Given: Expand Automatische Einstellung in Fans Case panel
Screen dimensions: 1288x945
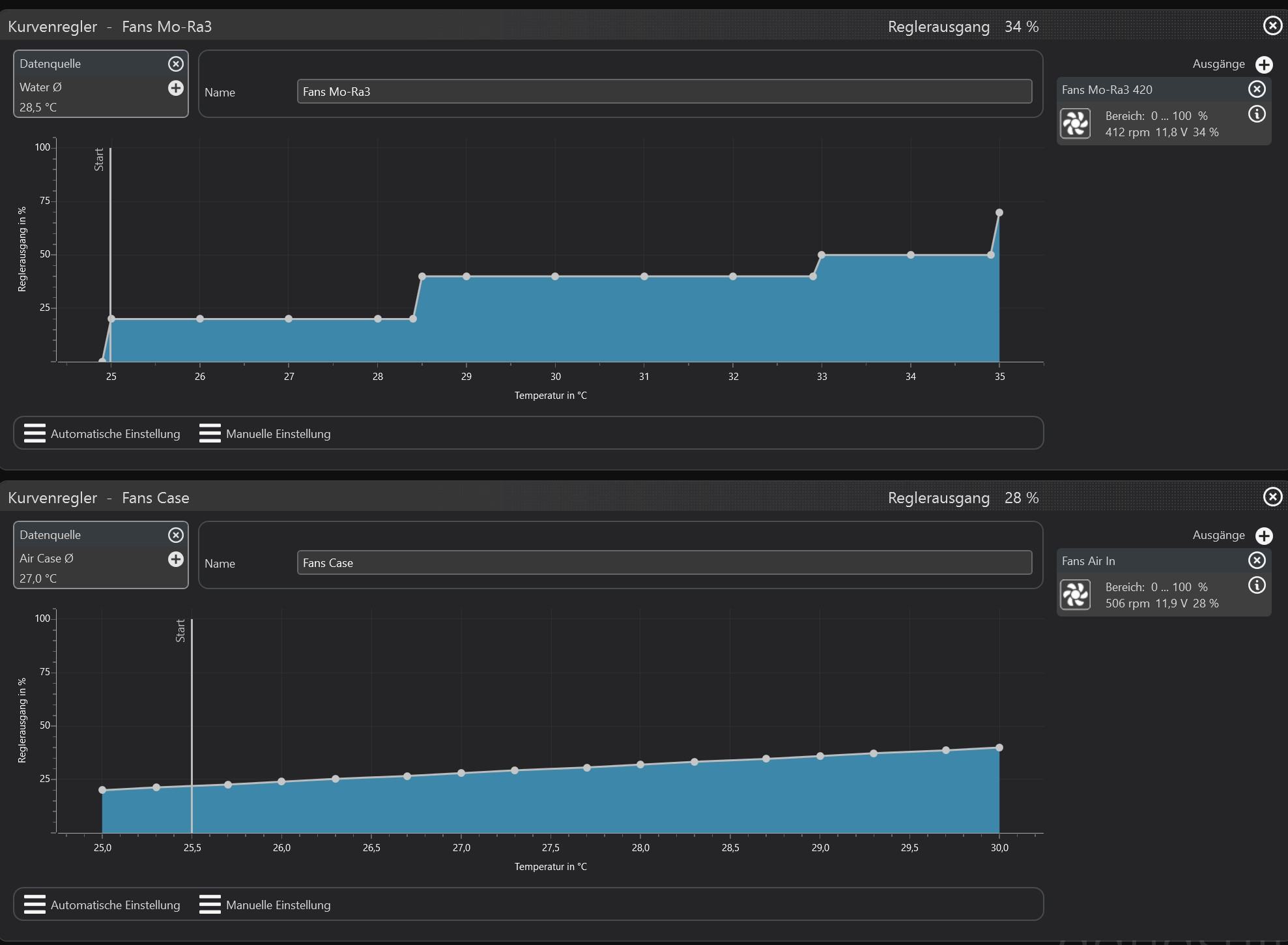Looking at the screenshot, I should pyautogui.click(x=102, y=905).
